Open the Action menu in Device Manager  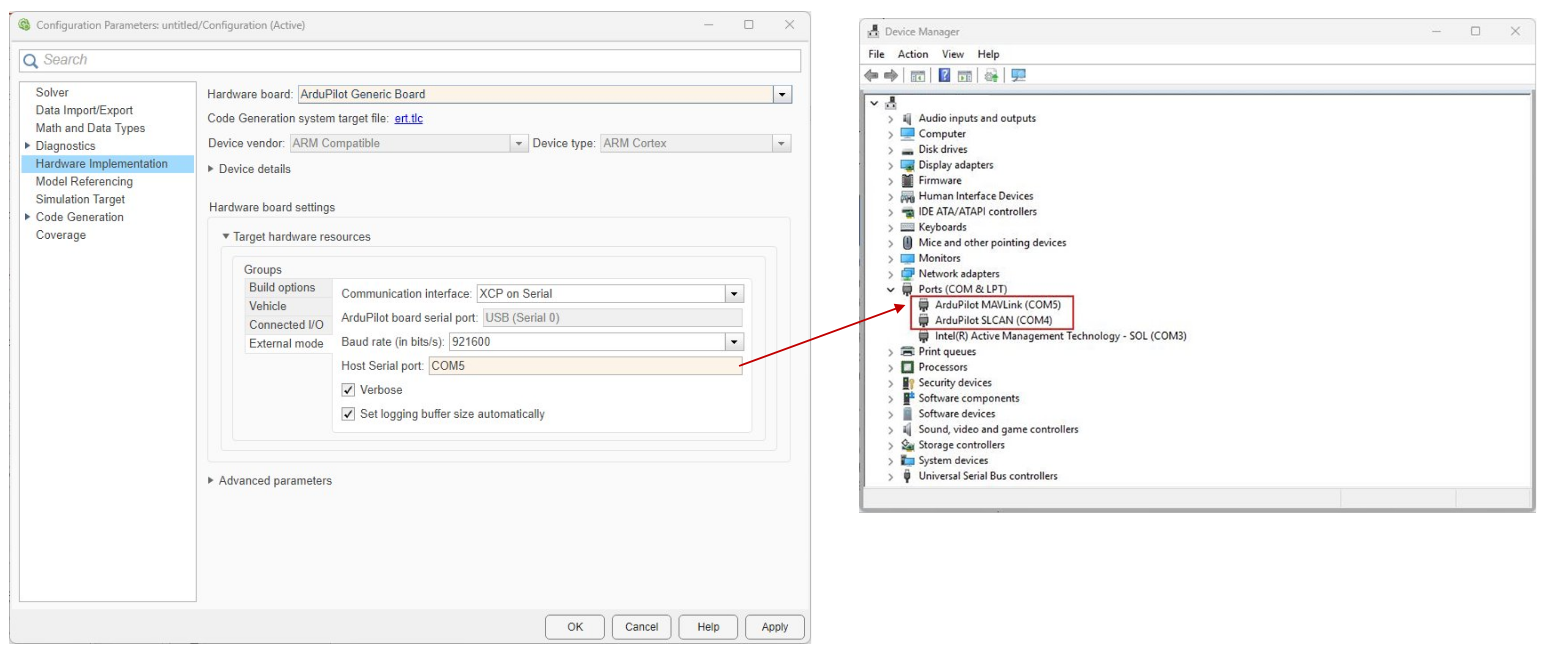click(912, 54)
